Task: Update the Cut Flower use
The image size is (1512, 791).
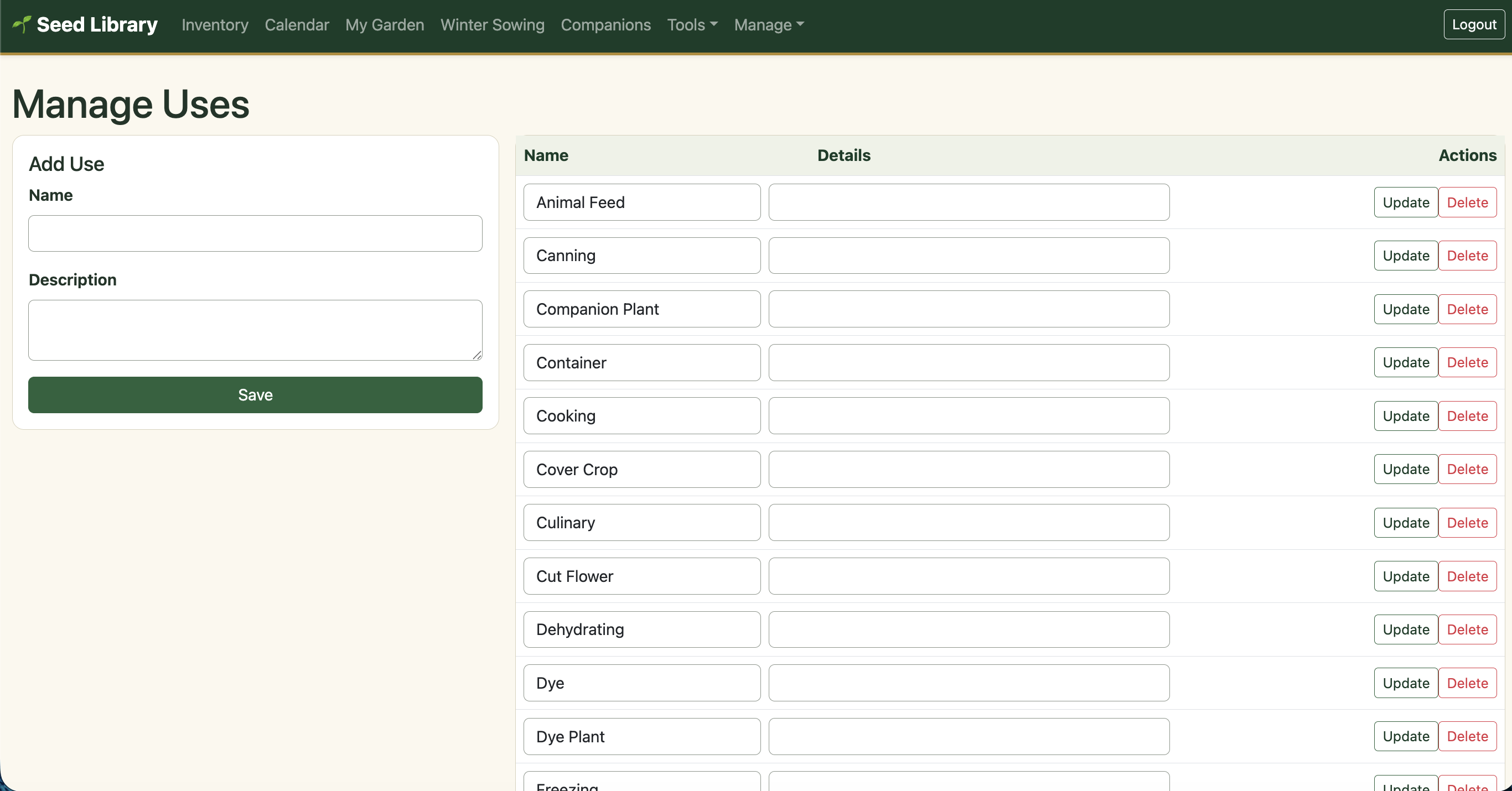Action: 1406,576
